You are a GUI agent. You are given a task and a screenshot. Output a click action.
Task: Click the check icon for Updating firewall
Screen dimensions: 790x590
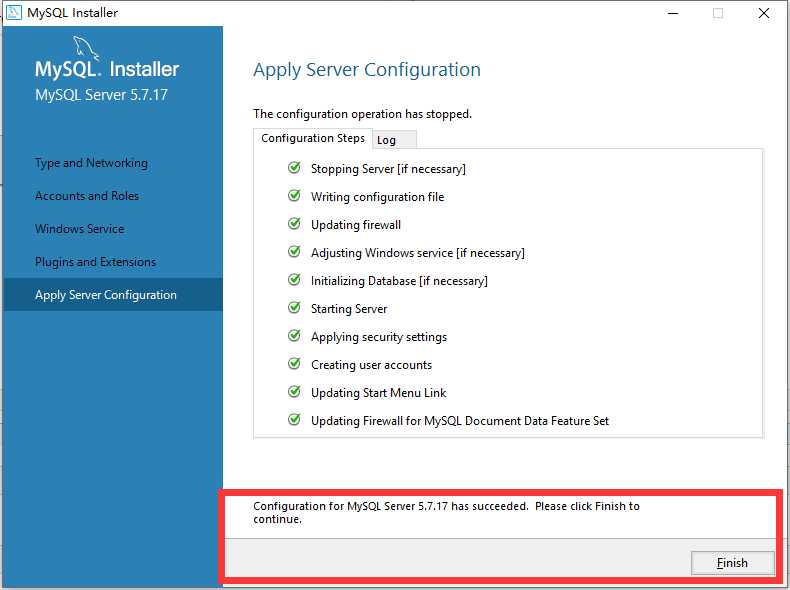tap(294, 224)
